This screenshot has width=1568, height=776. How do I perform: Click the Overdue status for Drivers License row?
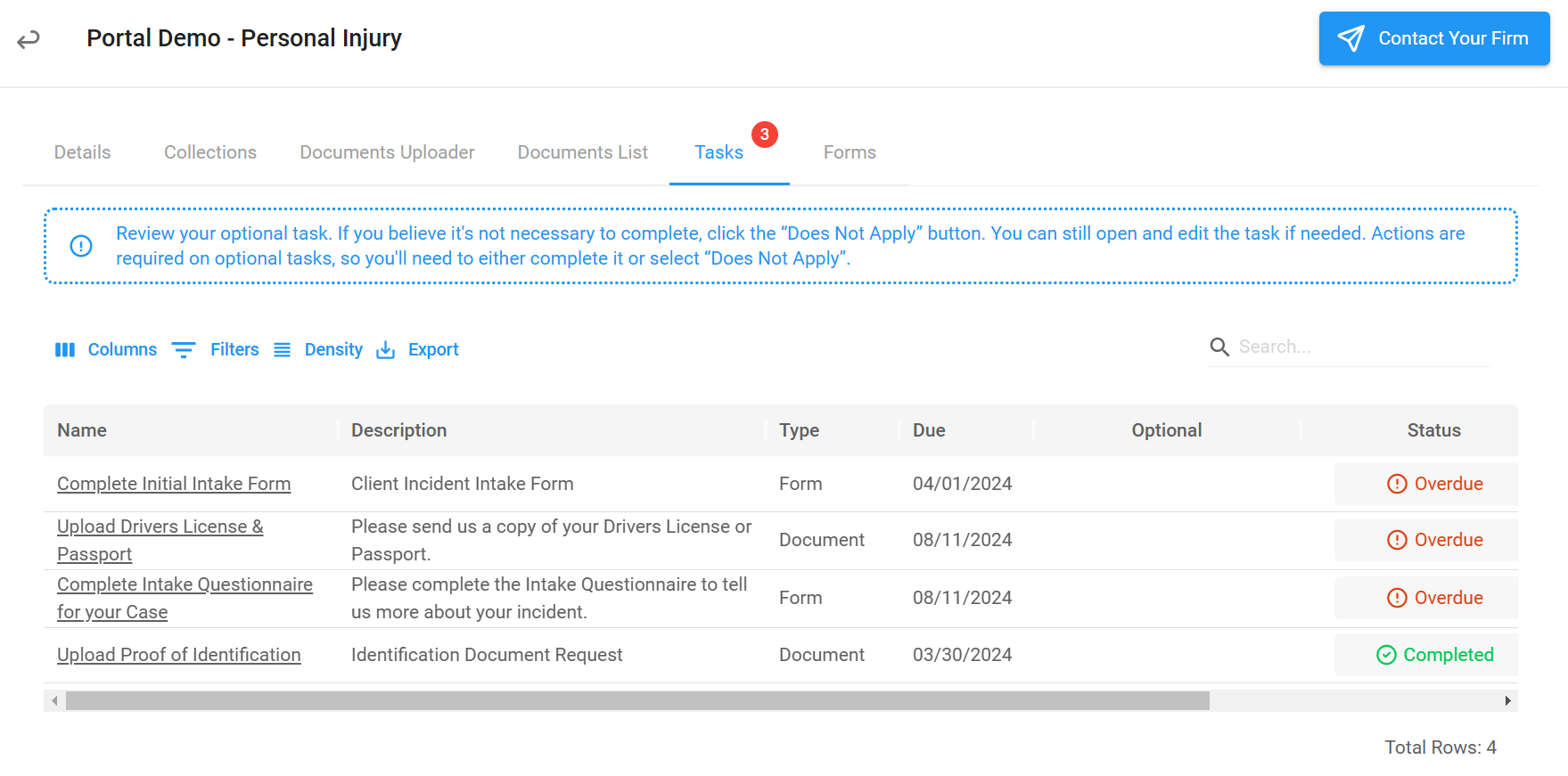(1426, 540)
